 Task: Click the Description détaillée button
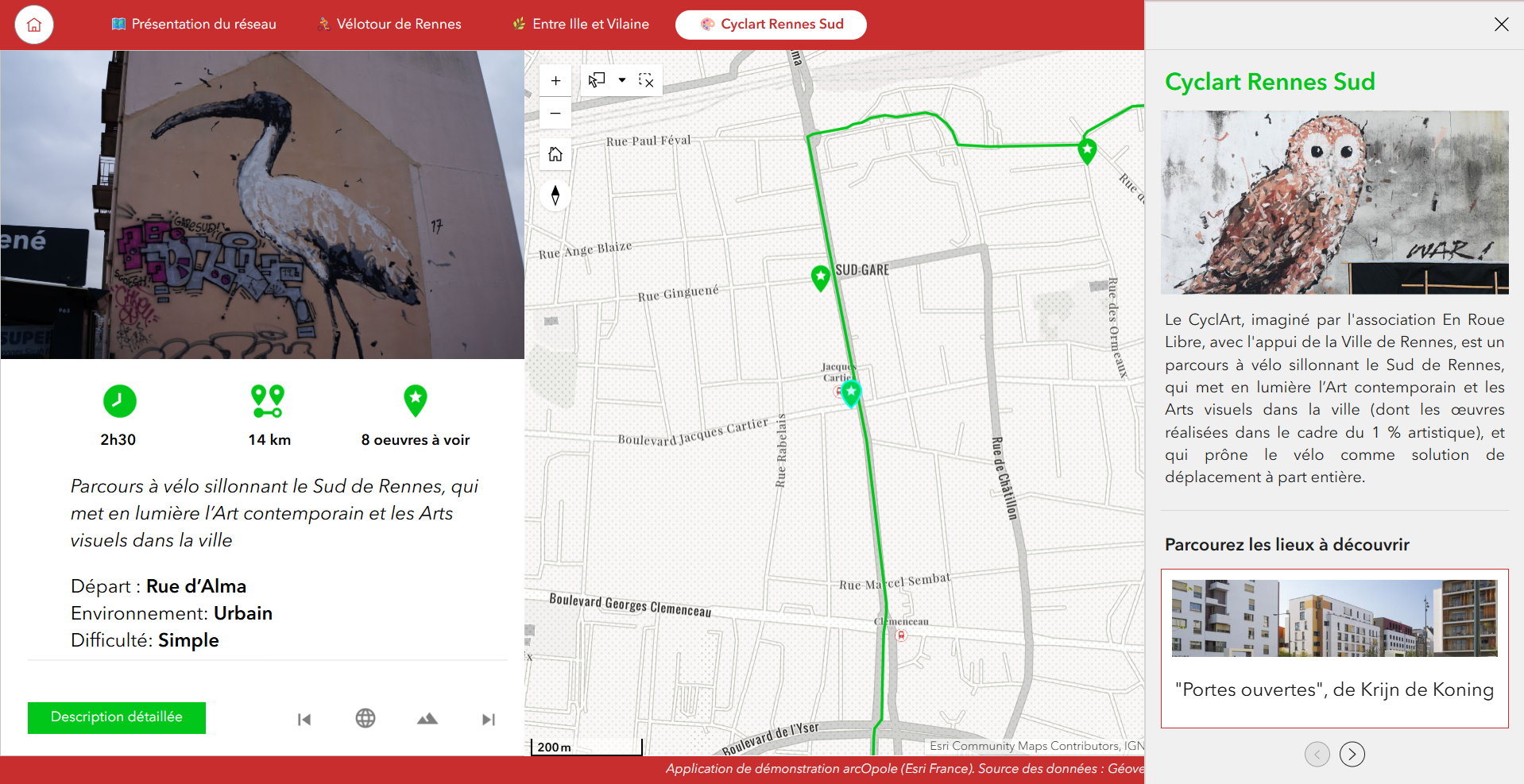117,717
